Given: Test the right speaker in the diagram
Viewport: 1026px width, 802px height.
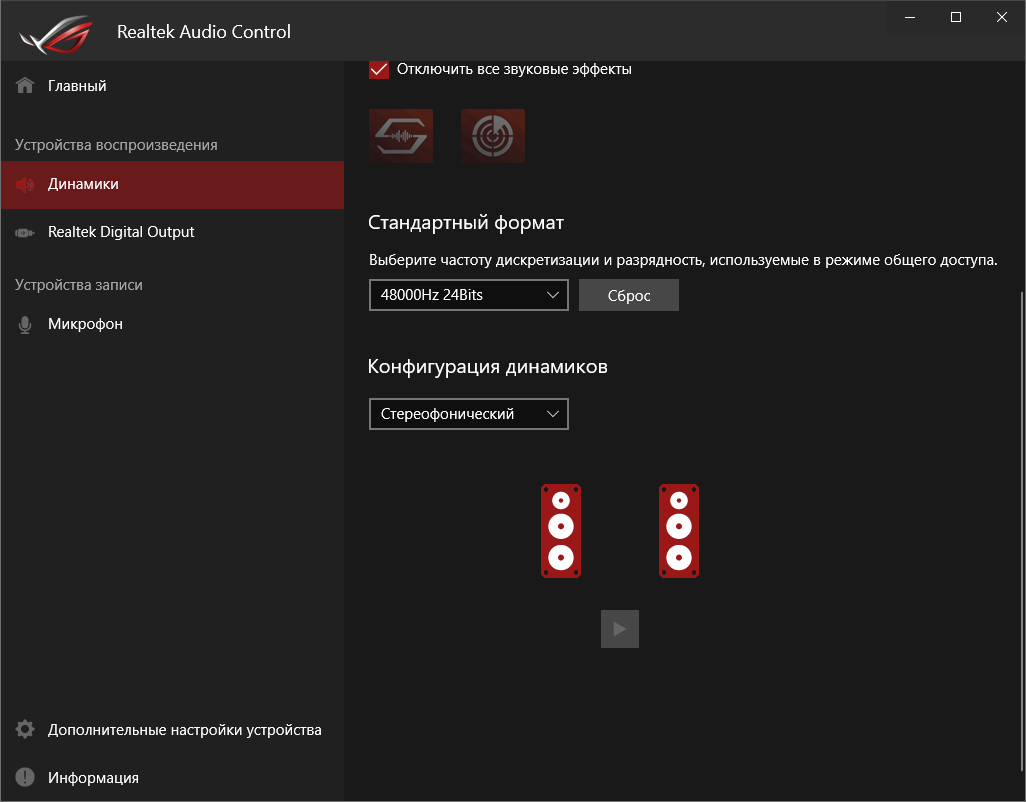Looking at the screenshot, I should coord(679,531).
